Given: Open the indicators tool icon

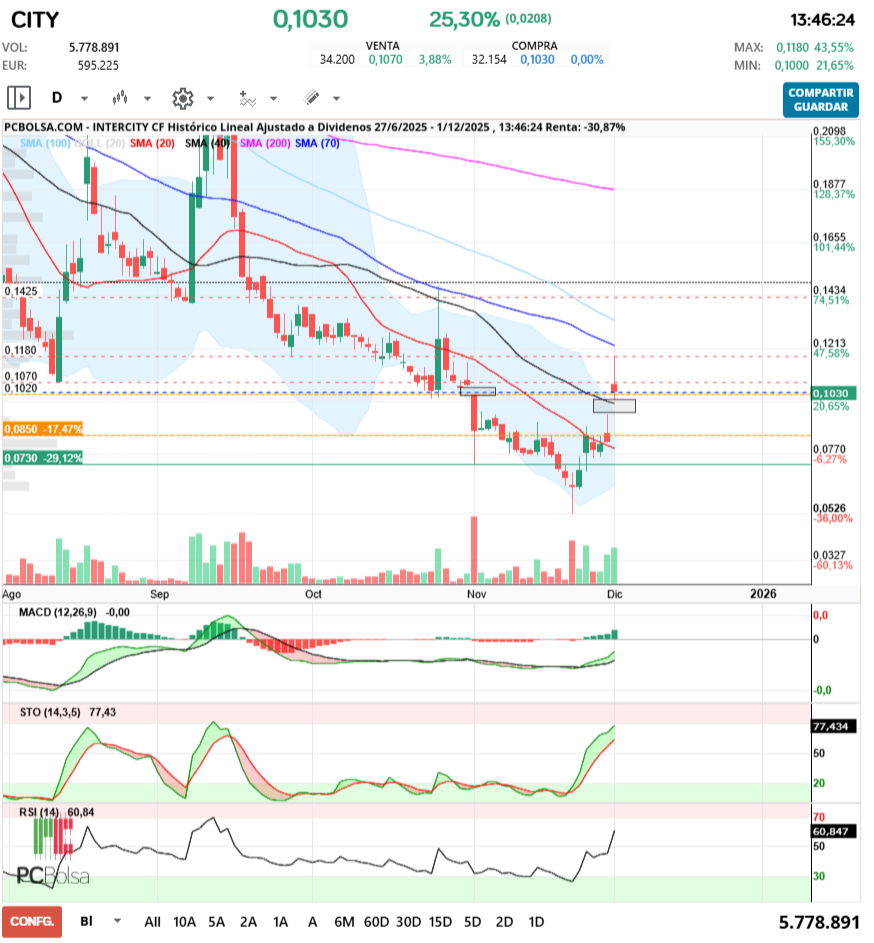Looking at the screenshot, I should coord(247,98).
